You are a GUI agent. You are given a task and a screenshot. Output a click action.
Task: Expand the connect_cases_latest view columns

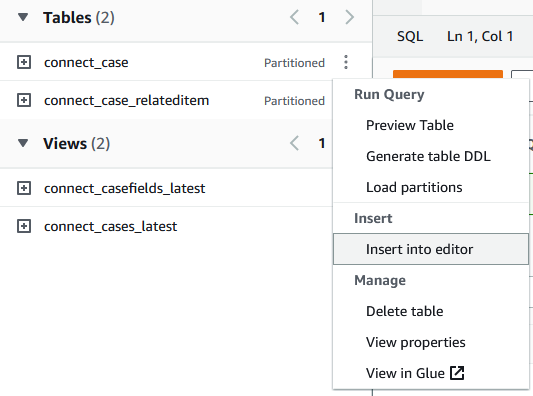[x=24, y=226]
